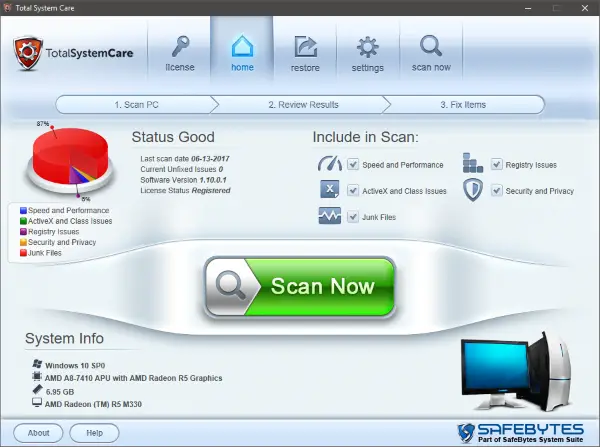The width and height of the screenshot is (600, 447).
Task: Click the red Junk Files legend swatch
Action: (x=23, y=253)
